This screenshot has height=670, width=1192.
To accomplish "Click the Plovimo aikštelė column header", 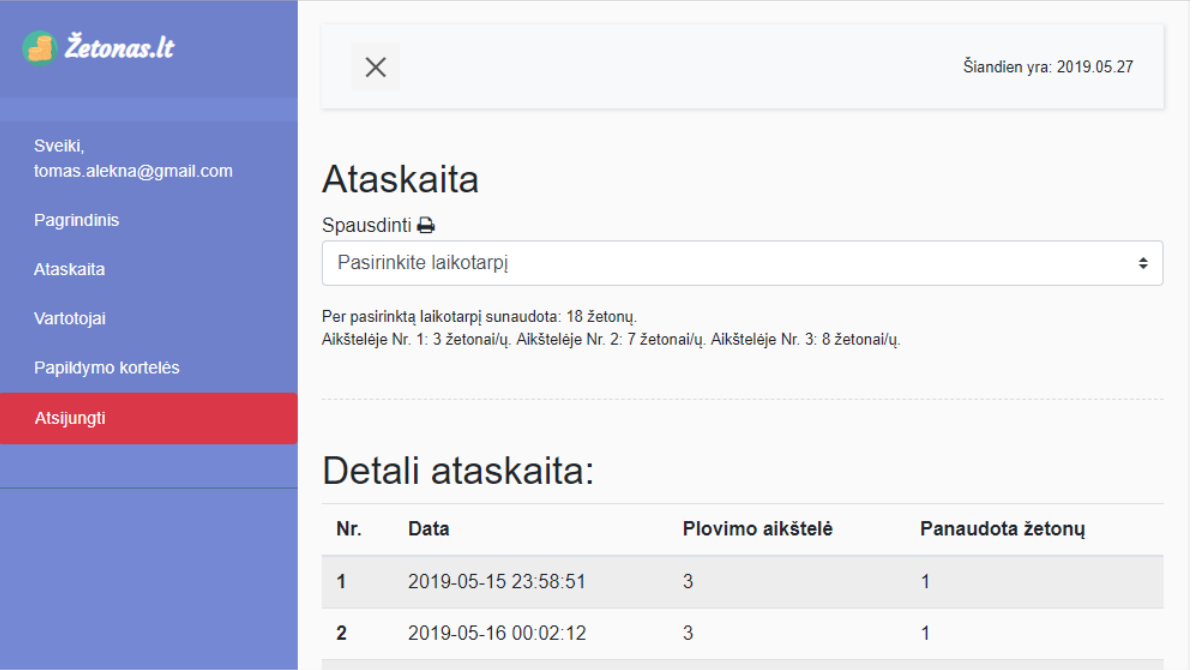I will (x=757, y=529).
